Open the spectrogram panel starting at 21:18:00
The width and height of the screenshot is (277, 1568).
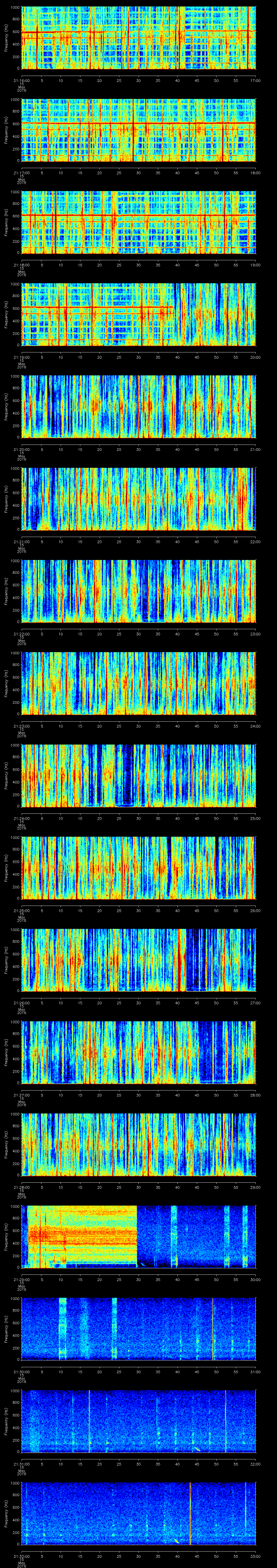(x=139, y=223)
